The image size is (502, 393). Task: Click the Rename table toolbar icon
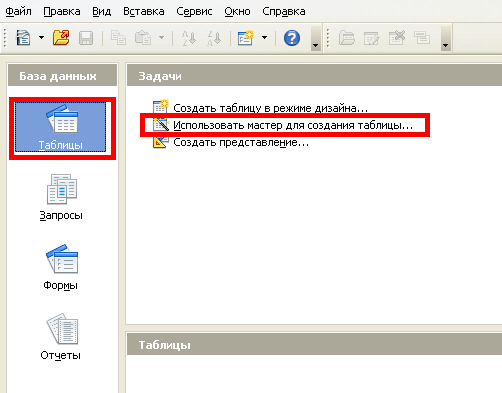pos(422,38)
